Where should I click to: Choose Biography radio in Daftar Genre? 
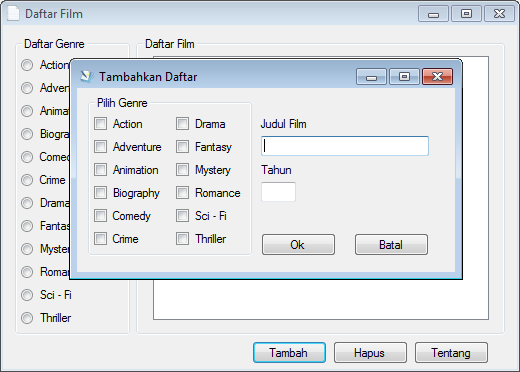(x=27, y=134)
